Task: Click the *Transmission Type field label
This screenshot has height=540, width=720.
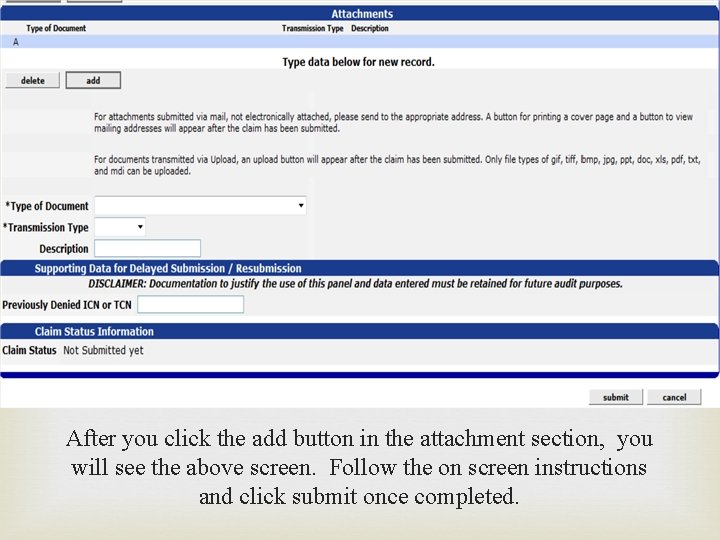Action: tap(45, 227)
